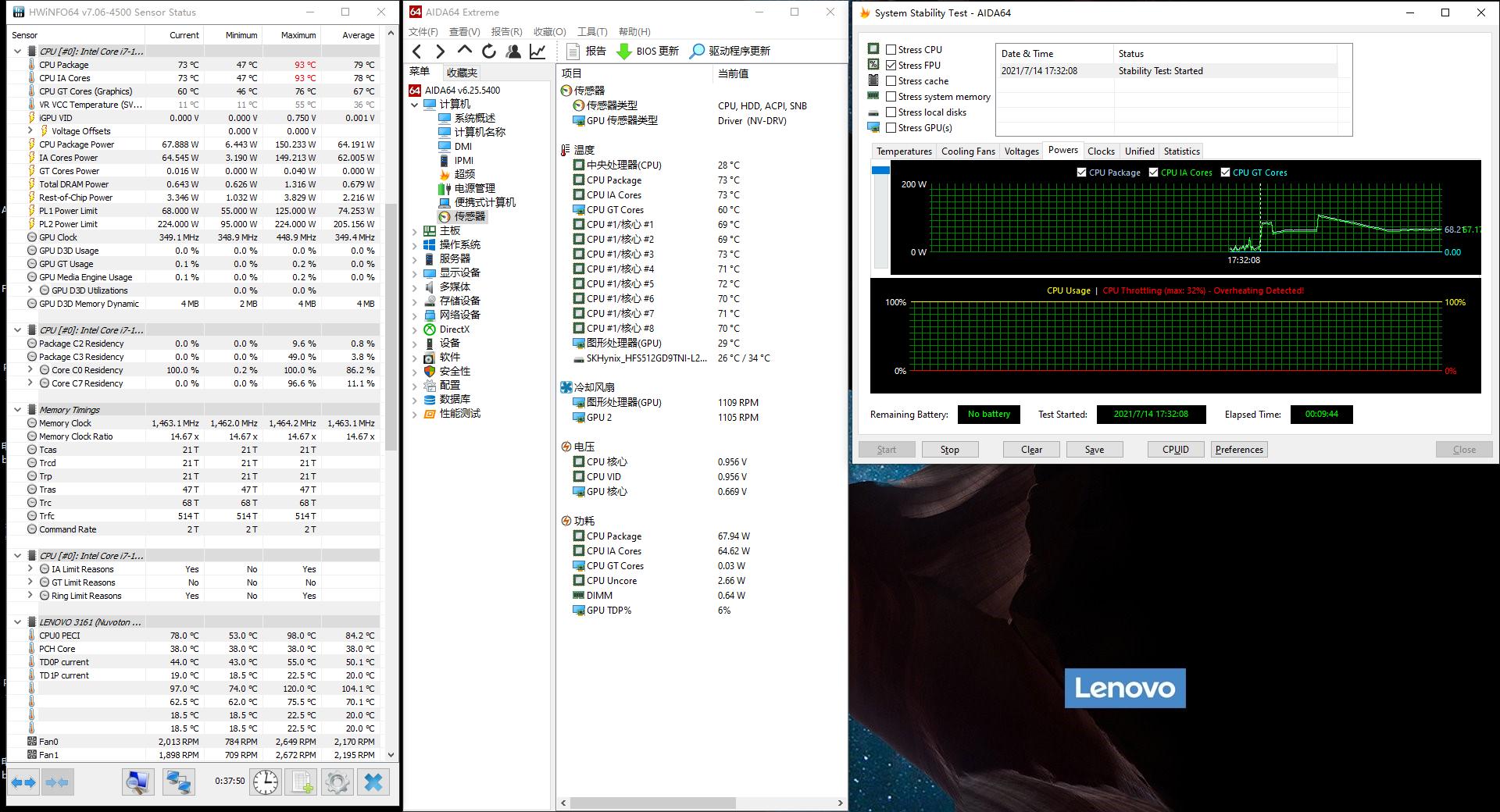Open the 工具(T) menu
1500x812 pixels.
pos(591,31)
